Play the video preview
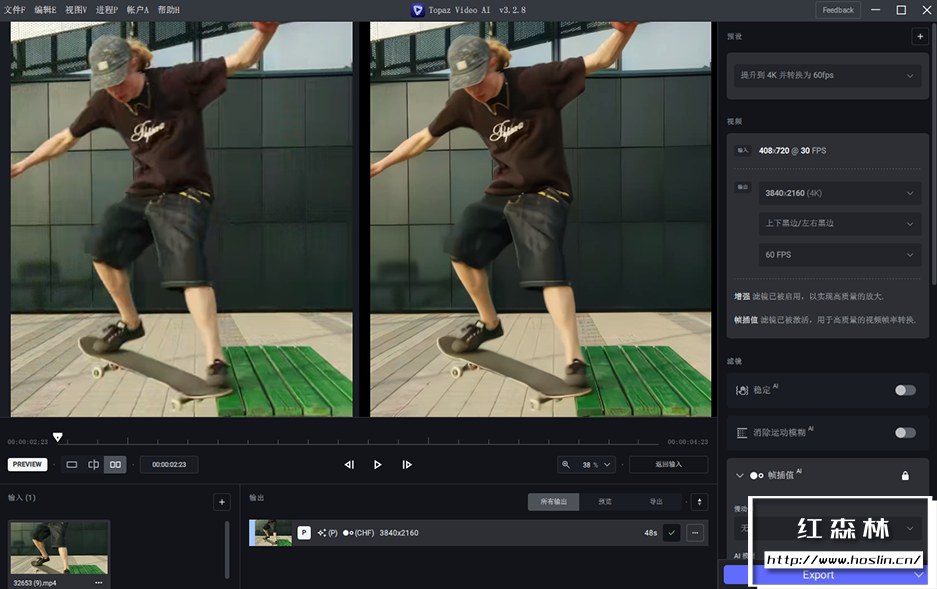 pyautogui.click(x=377, y=464)
